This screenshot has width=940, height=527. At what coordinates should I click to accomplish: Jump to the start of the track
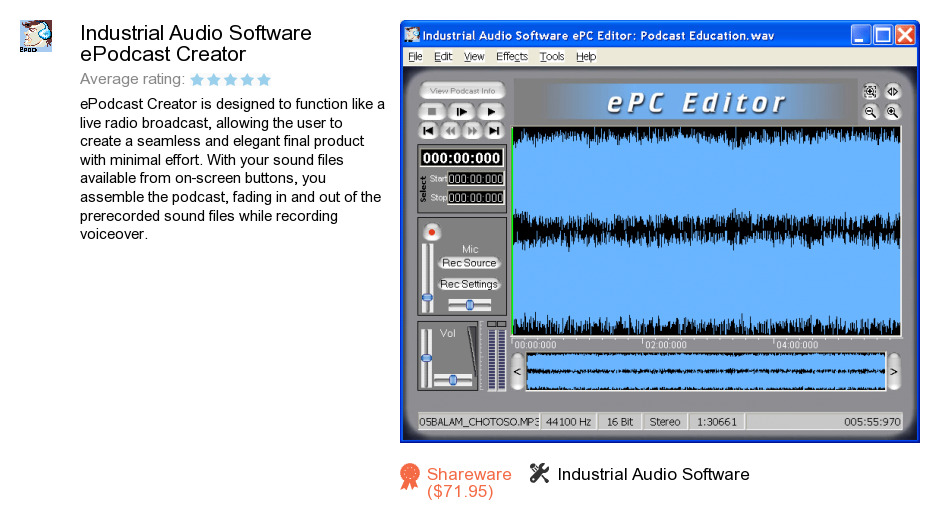tap(428, 131)
